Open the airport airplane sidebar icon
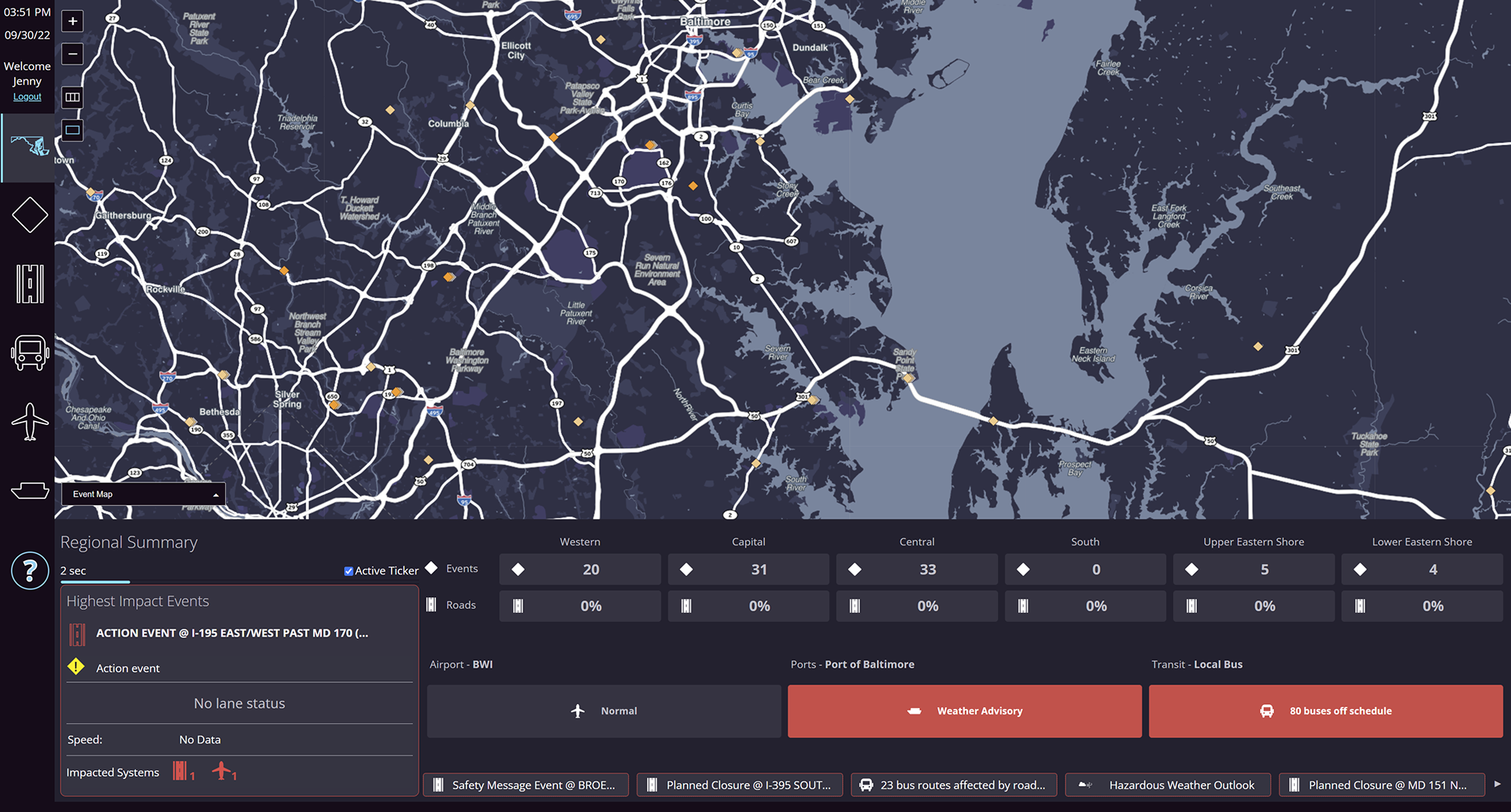The height and width of the screenshot is (812, 1511). [x=30, y=422]
